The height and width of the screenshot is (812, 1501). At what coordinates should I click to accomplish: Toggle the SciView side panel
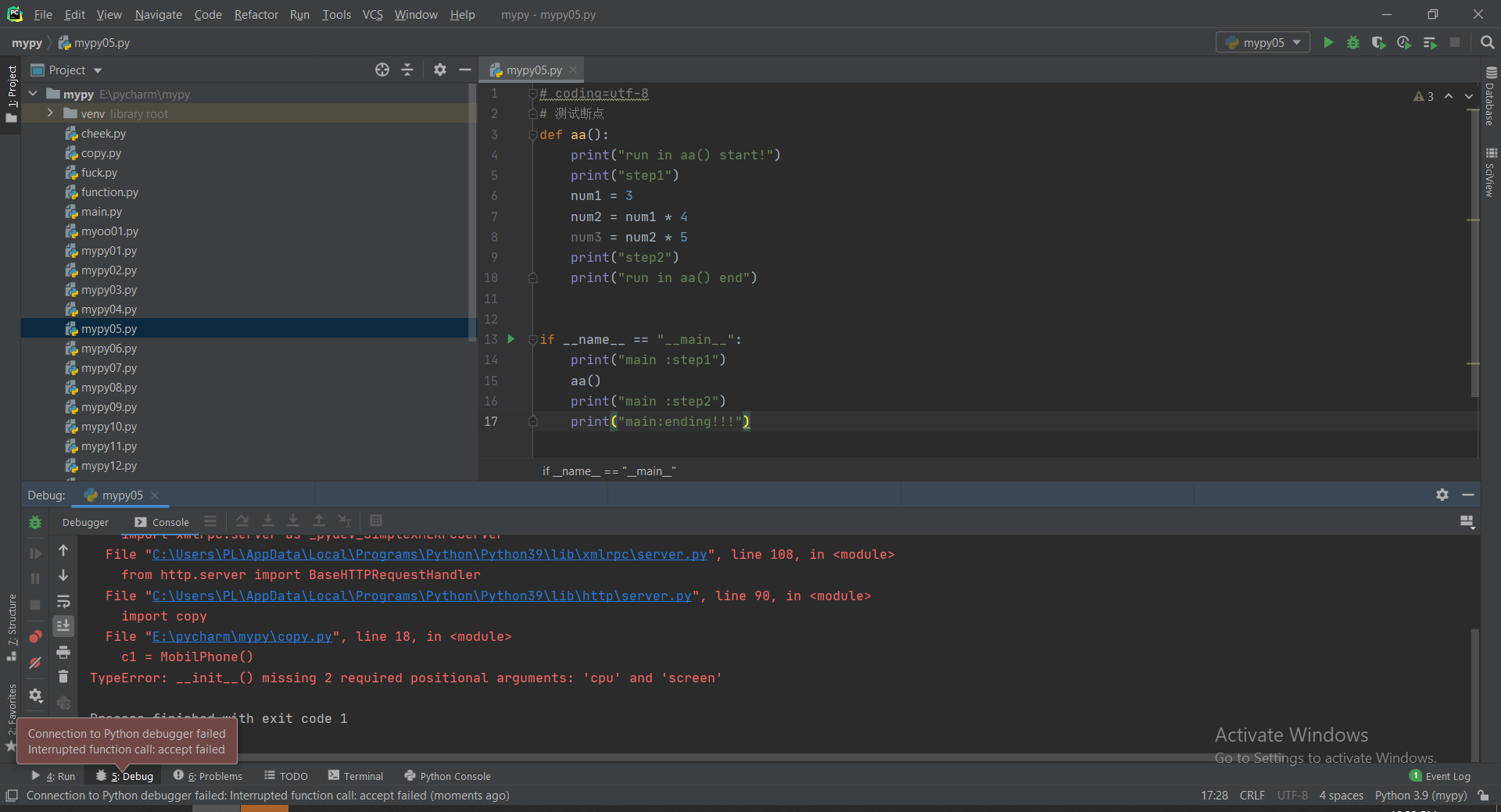[1491, 173]
